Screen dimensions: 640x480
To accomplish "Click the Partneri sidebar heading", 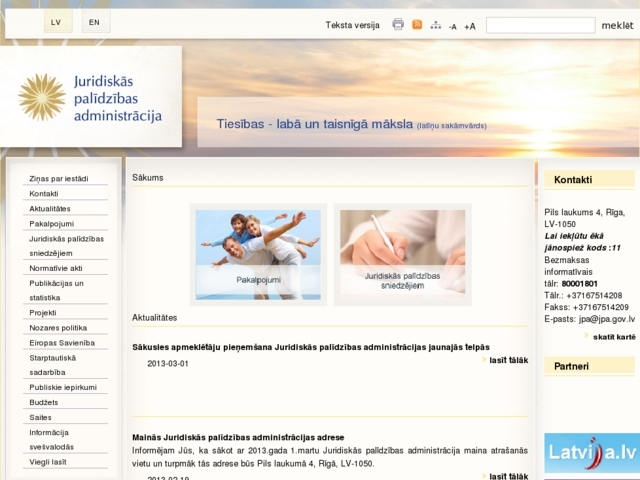I will (571, 367).
